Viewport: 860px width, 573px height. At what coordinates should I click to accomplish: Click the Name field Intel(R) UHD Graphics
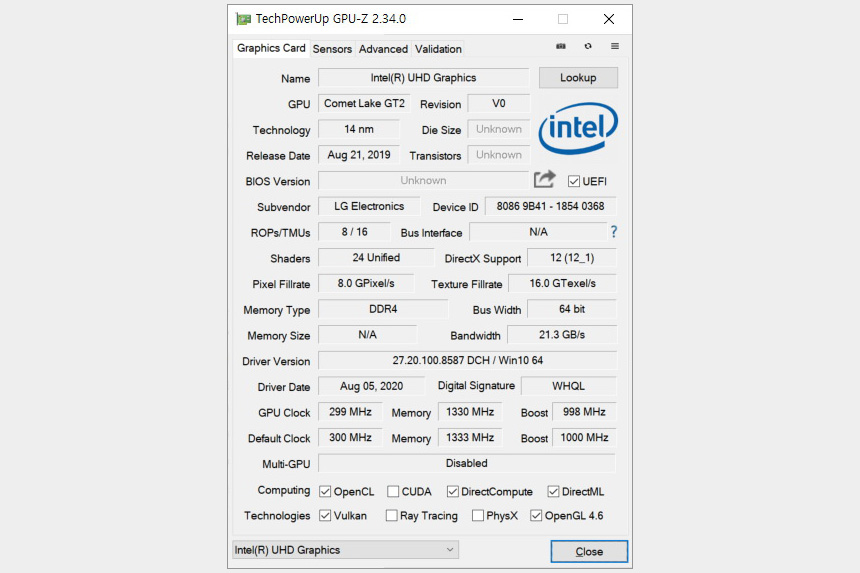[x=423, y=78]
